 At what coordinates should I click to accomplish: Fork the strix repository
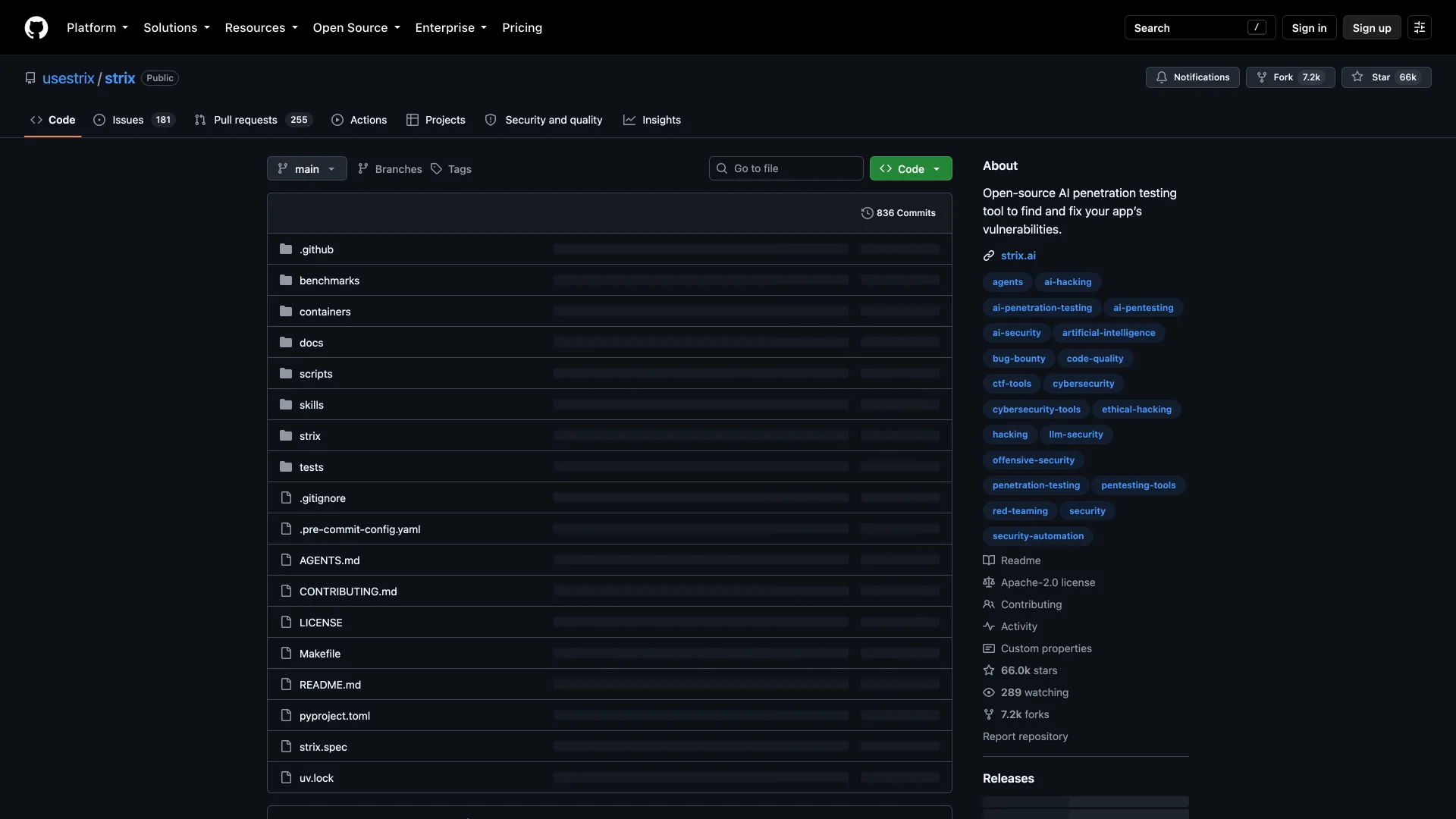[1290, 77]
